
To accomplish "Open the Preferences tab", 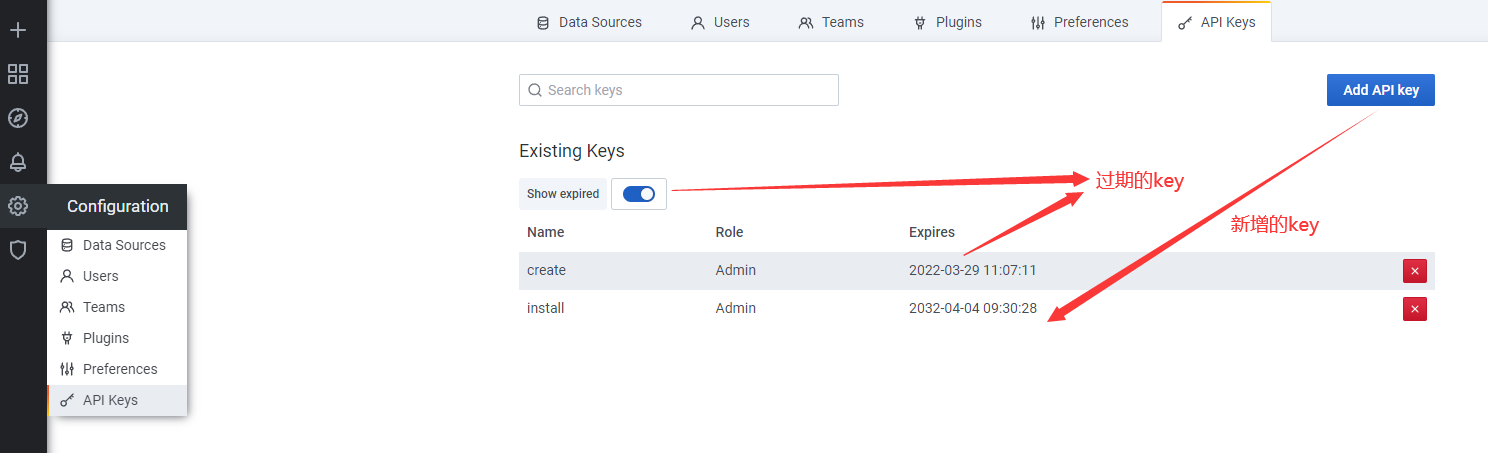I will click(1079, 22).
